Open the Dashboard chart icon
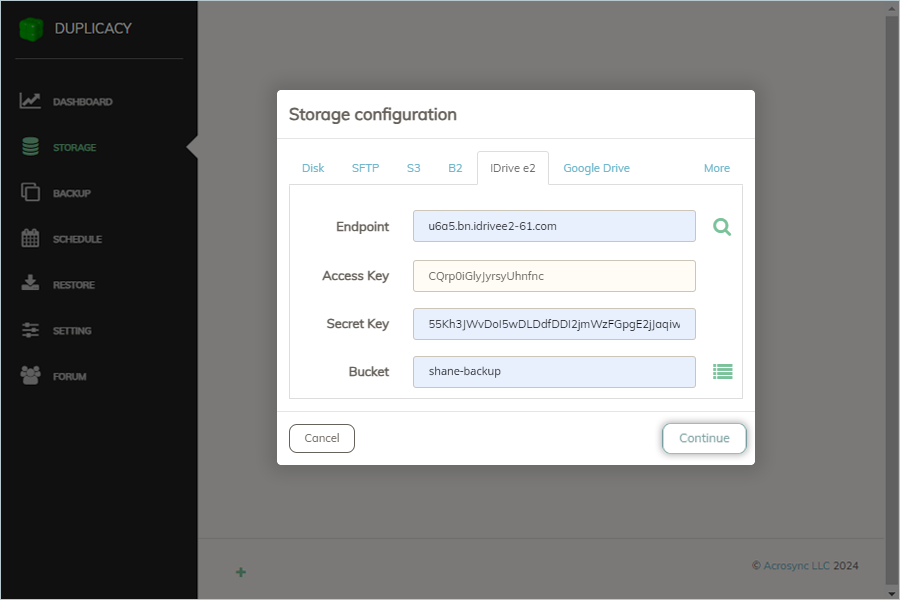 [x=30, y=101]
